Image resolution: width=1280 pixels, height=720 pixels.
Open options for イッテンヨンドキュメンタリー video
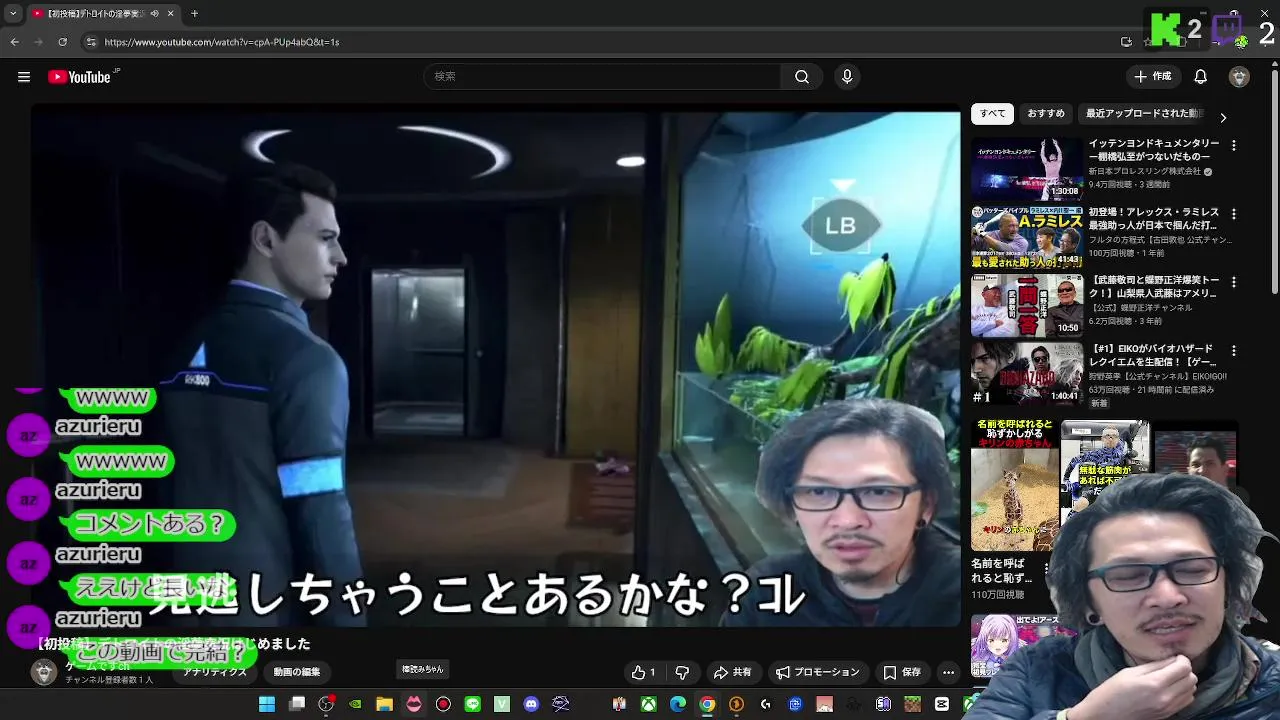pos(1233,146)
